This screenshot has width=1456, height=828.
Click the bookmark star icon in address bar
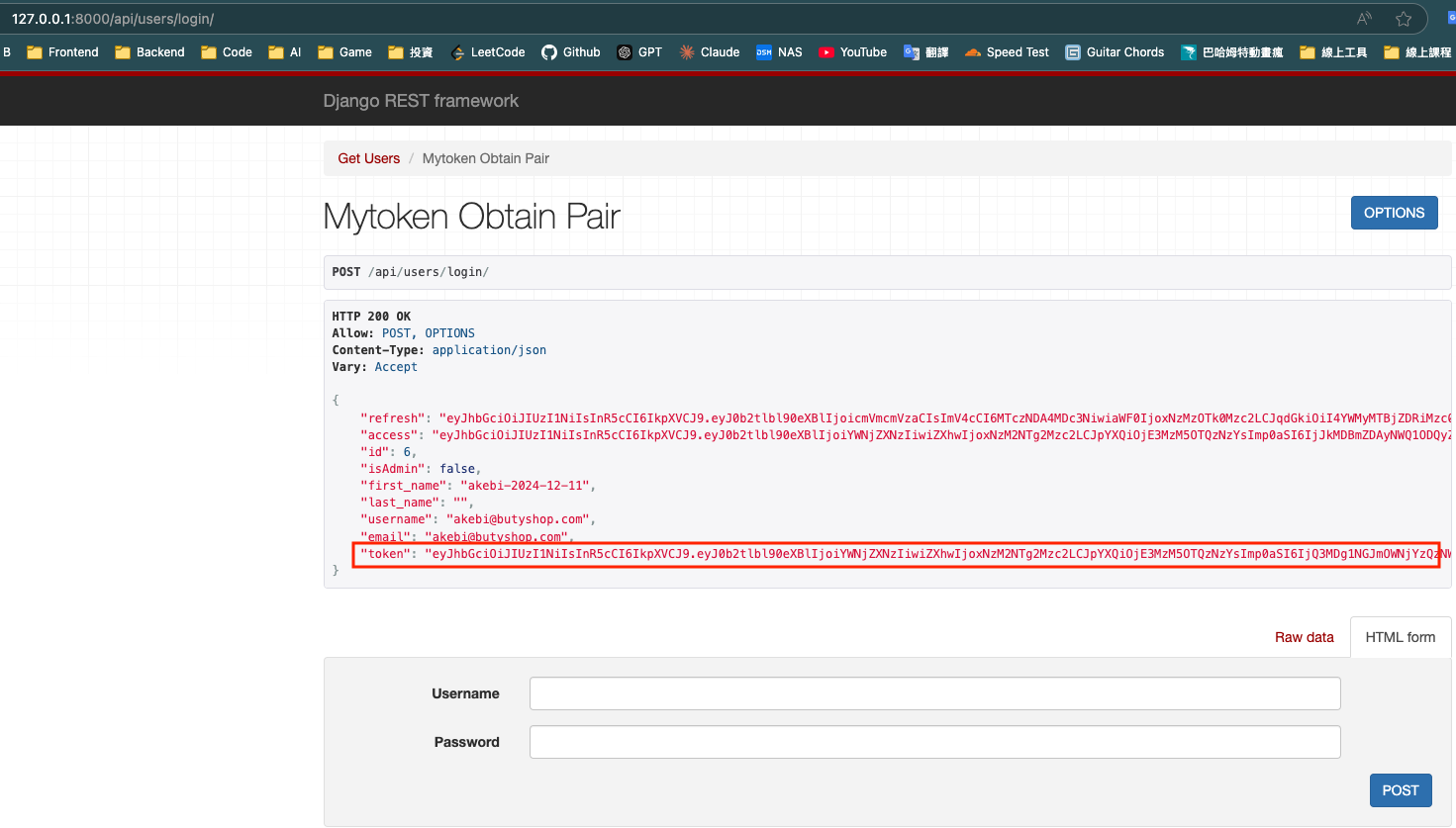pyautogui.click(x=1403, y=19)
